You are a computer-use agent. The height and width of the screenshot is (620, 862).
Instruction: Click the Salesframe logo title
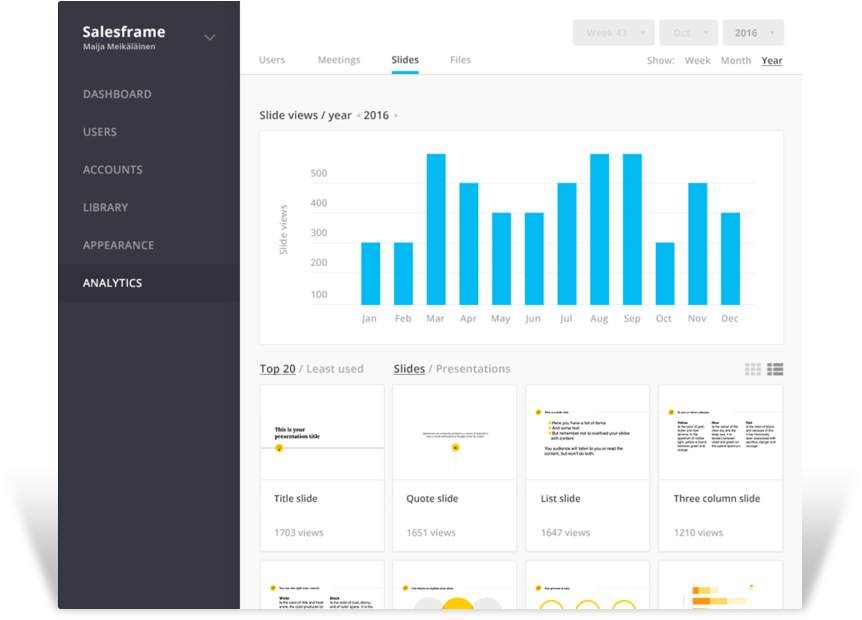(x=124, y=32)
